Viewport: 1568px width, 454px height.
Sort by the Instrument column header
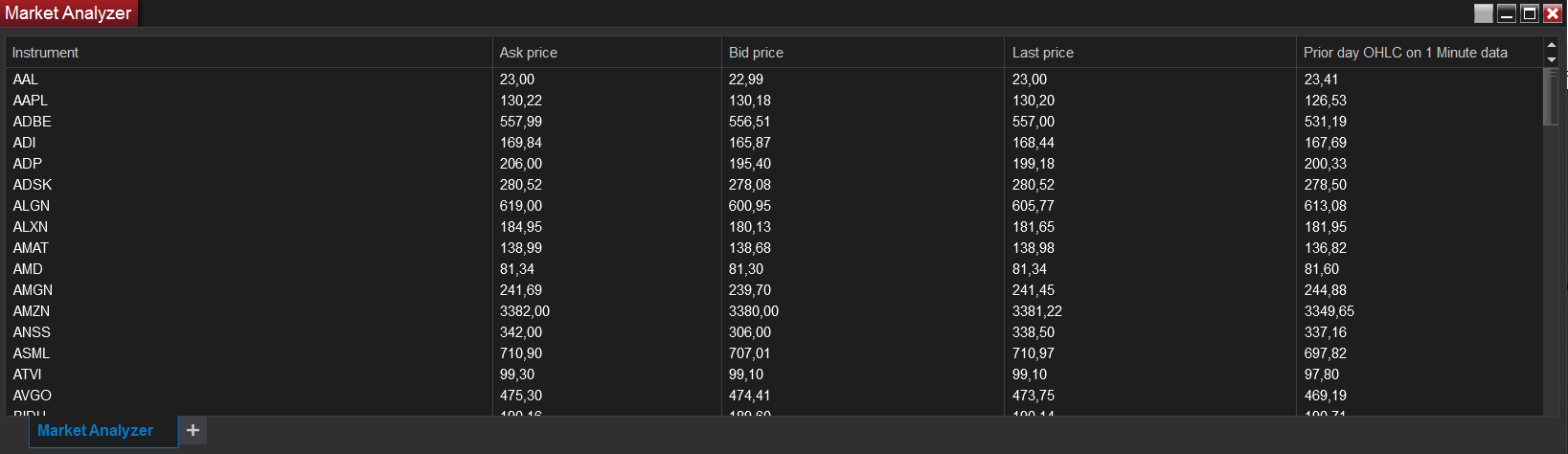point(46,53)
